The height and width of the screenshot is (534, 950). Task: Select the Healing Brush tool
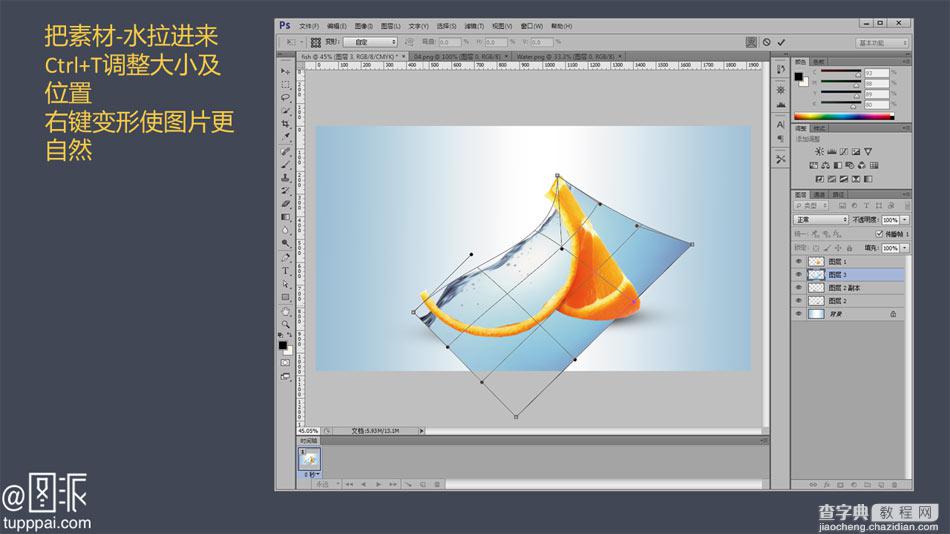[285, 152]
